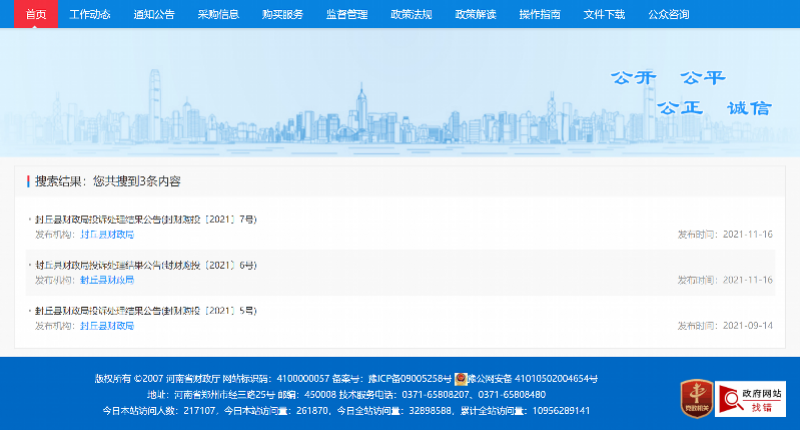This screenshot has width=800, height=430.
Task: Open the 豫公网安备 41010502004654号 link
Action: pos(533,379)
